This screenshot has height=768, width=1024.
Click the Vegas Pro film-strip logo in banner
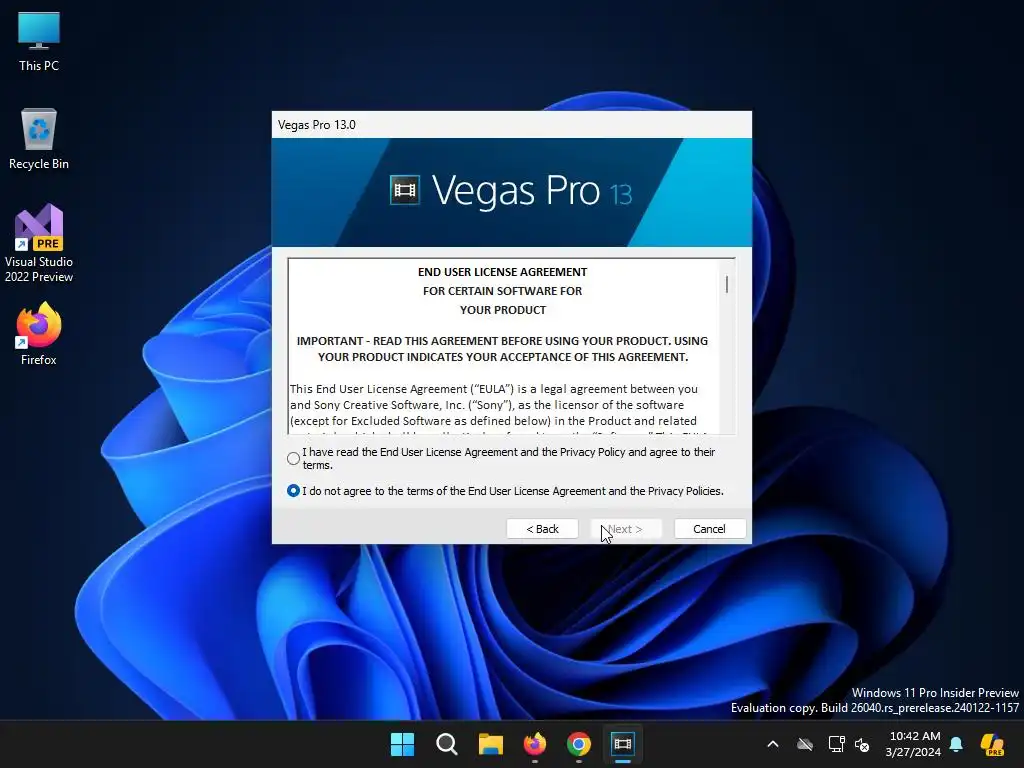click(405, 191)
